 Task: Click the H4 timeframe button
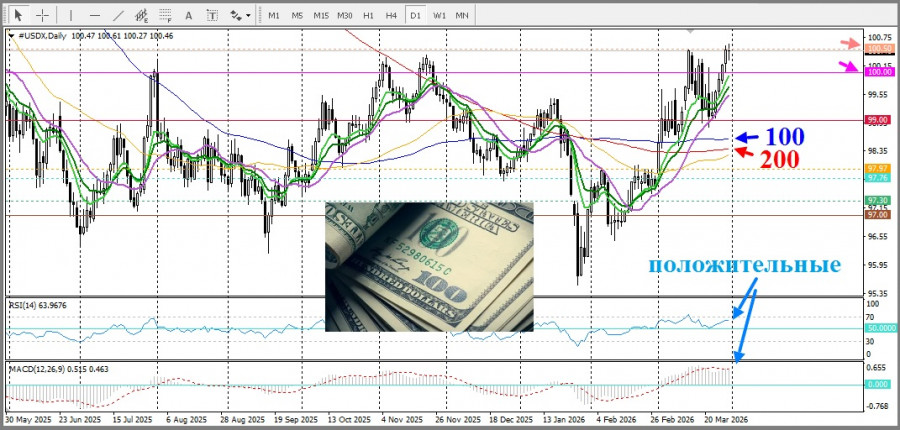point(391,15)
